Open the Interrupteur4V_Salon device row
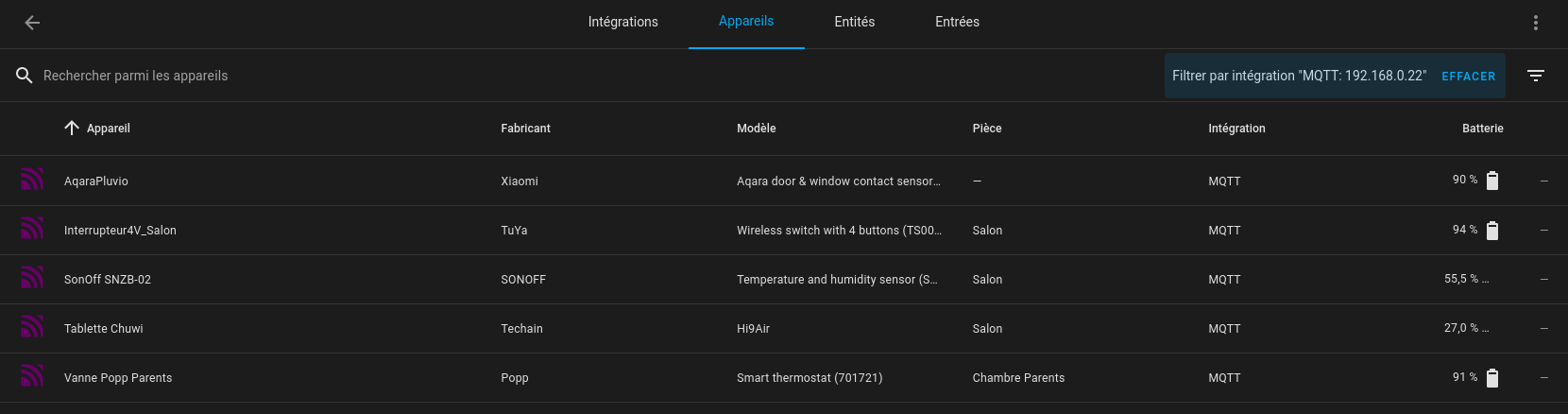Screen dimensions: 1568x414 pyautogui.click(x=784, y=230)
